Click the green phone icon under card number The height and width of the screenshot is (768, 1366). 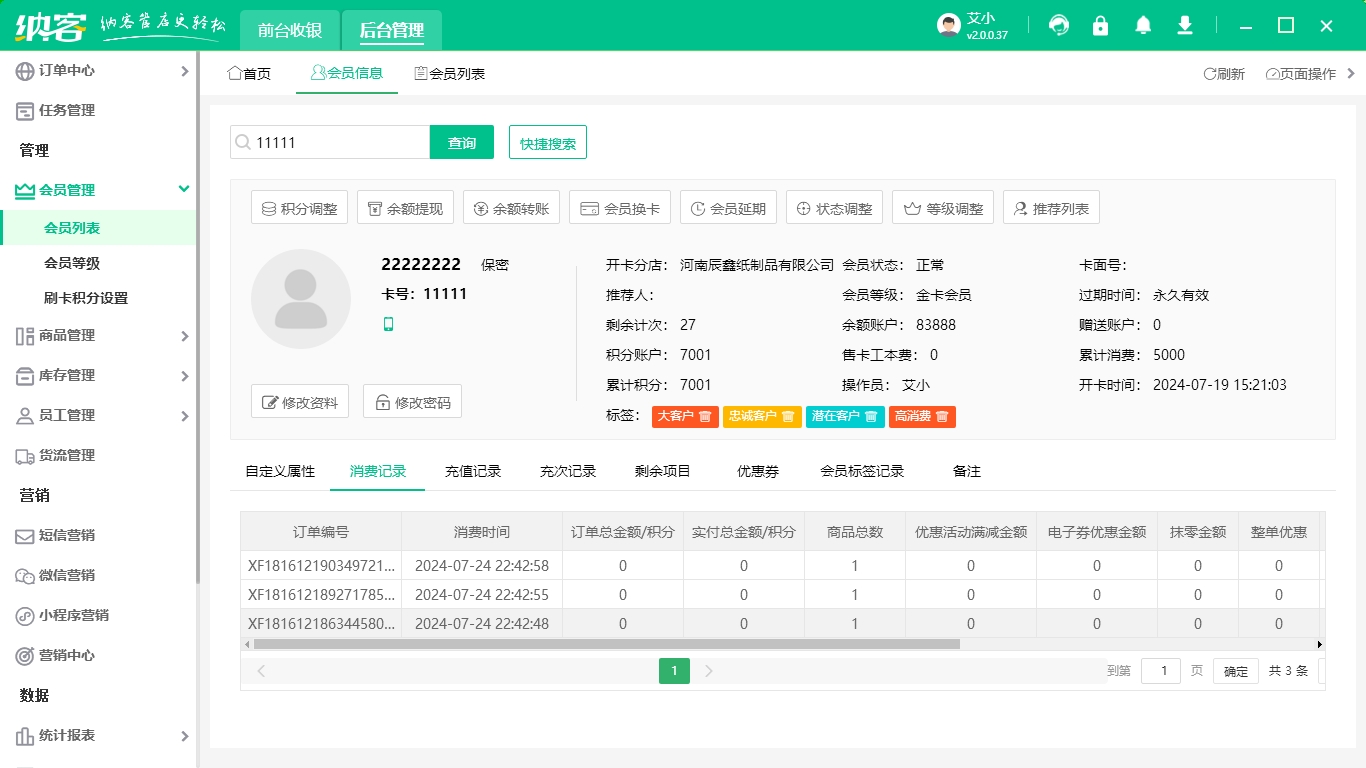click(x=389, y=324)
